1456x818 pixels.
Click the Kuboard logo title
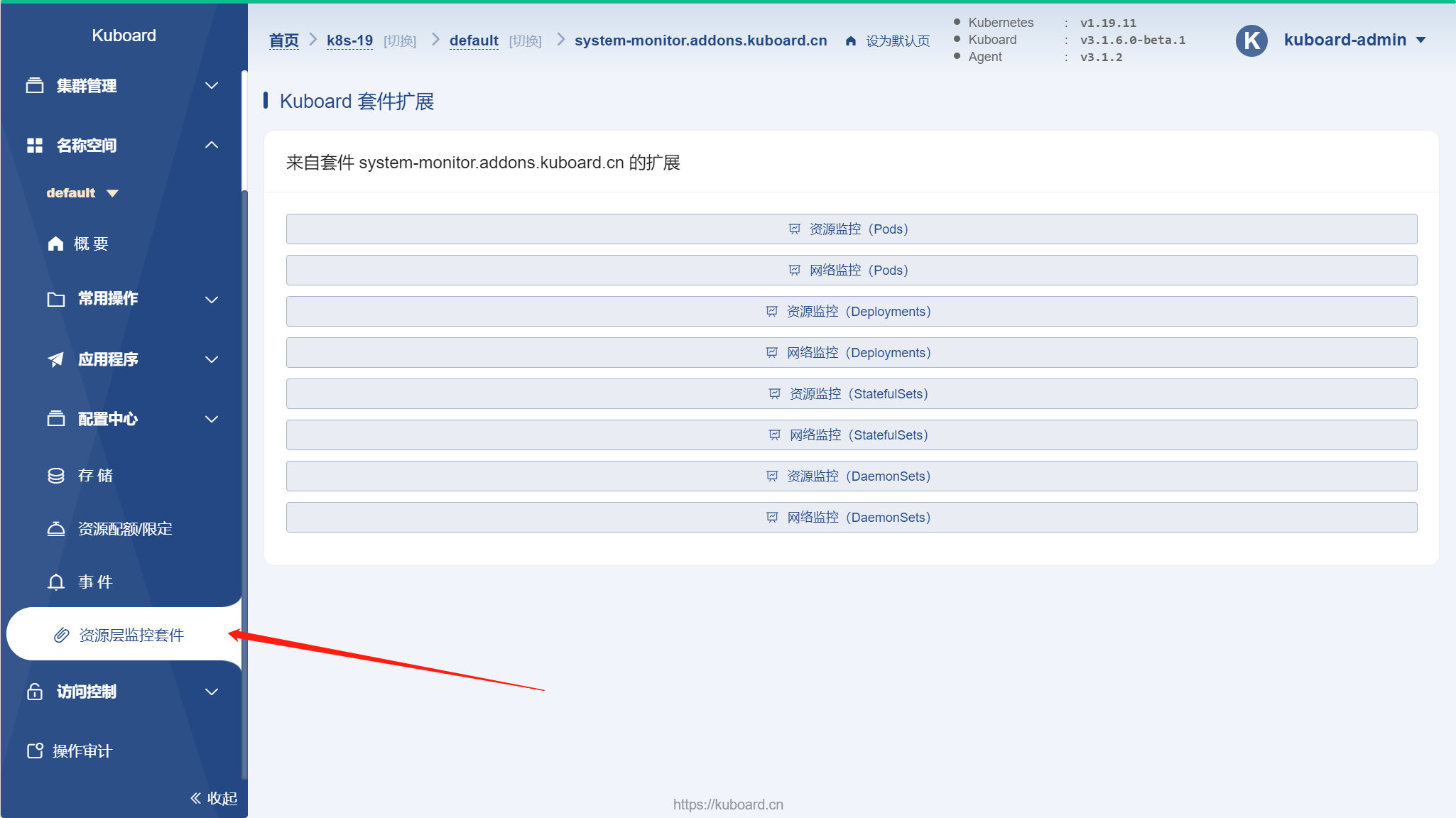tap(124, 36)
